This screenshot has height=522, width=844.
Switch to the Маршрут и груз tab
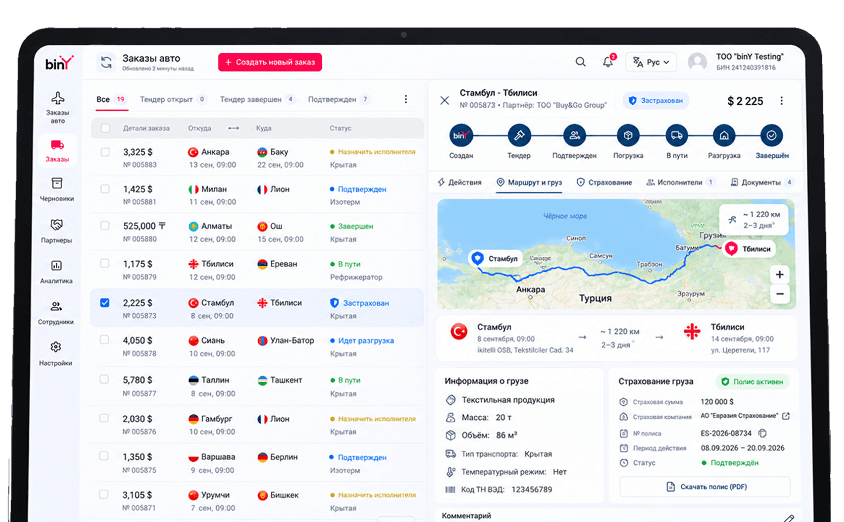tap(529, 182)
